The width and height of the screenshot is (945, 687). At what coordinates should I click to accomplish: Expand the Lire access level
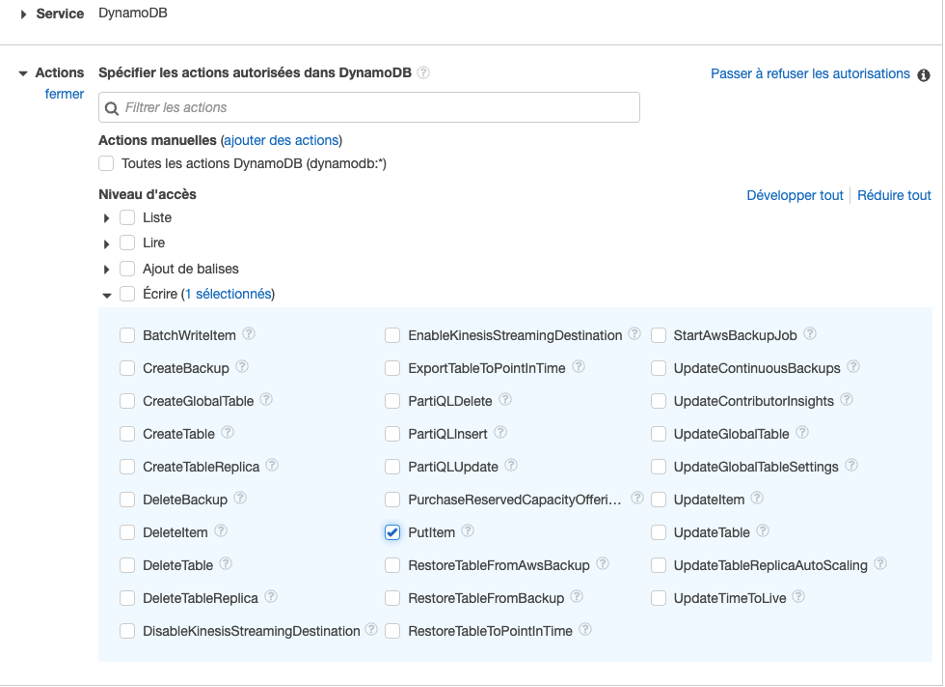[x=107, y=244]
